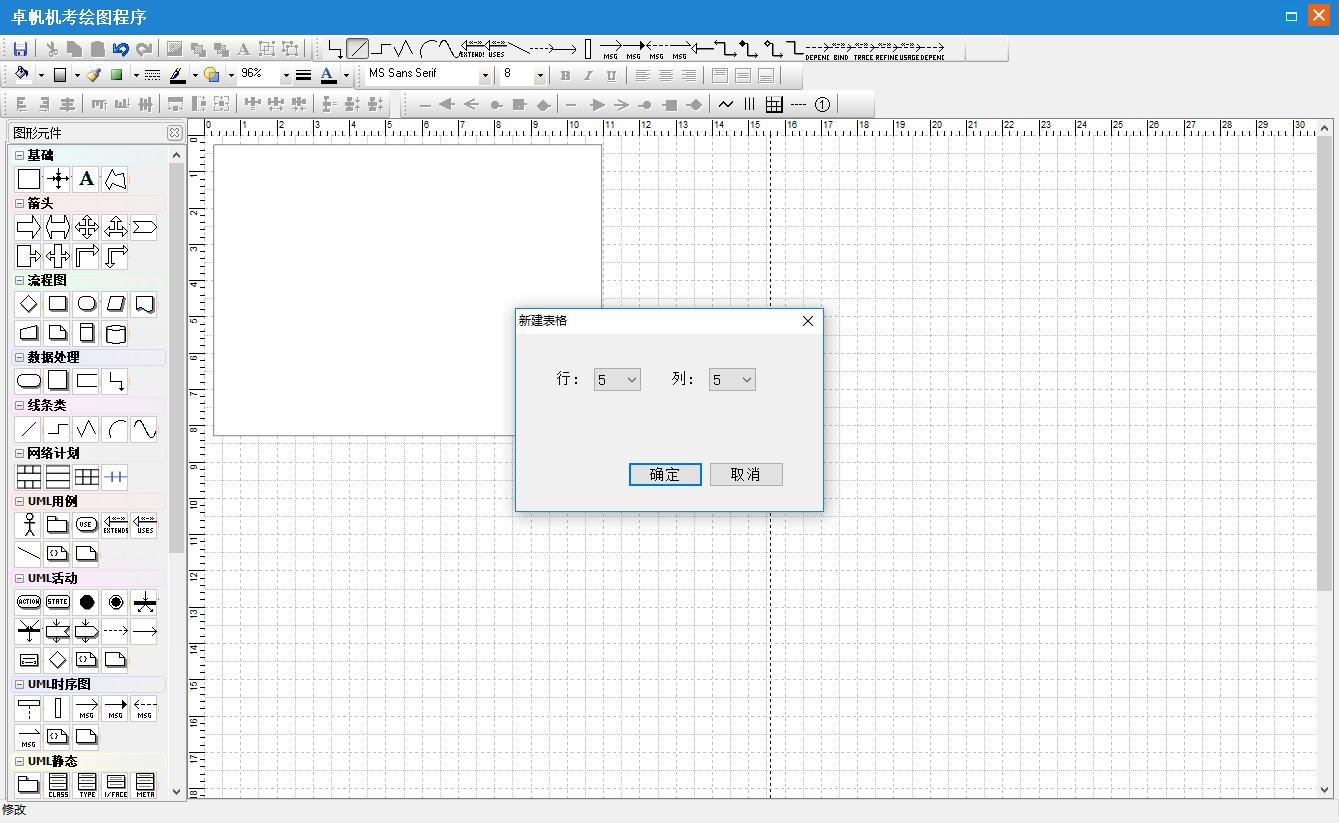Image resolution: width=1339 pixels, height=823 pixels.
Task: Select the EXTENDS arrow in UML用例
Action: (116, 525)
